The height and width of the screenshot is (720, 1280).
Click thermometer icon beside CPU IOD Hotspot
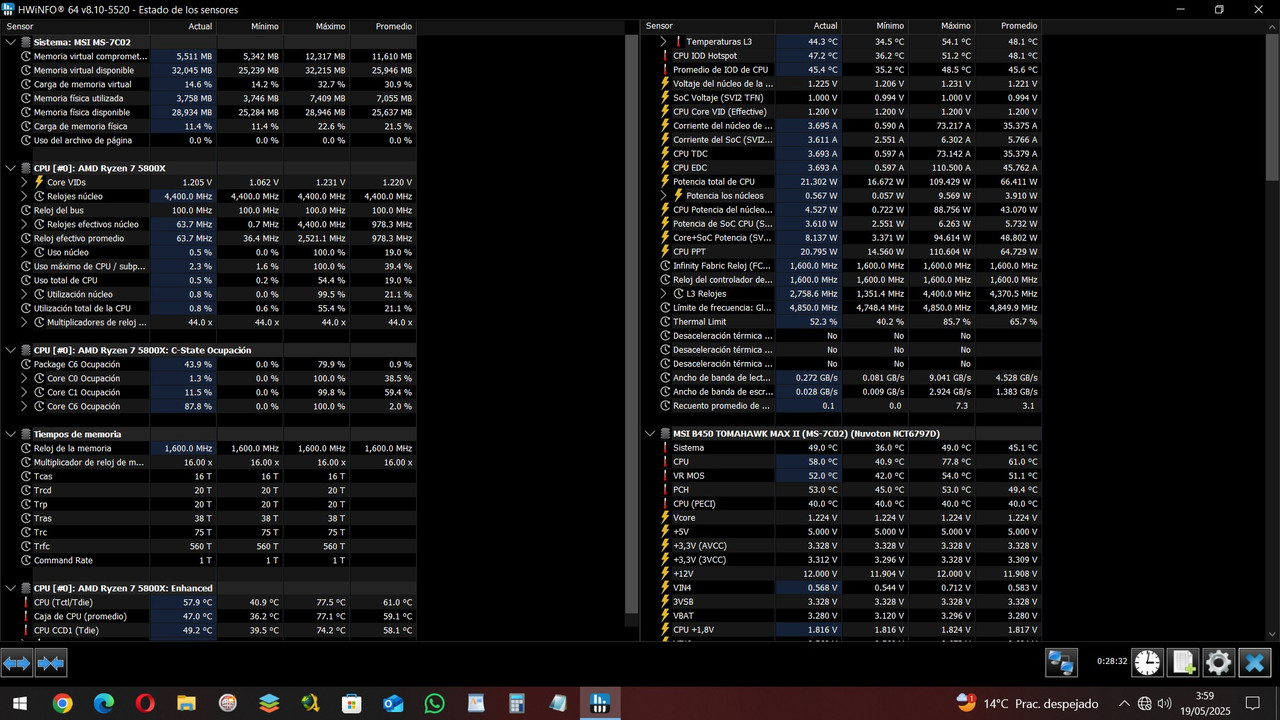pyautogui.click(x=665, y=56)
